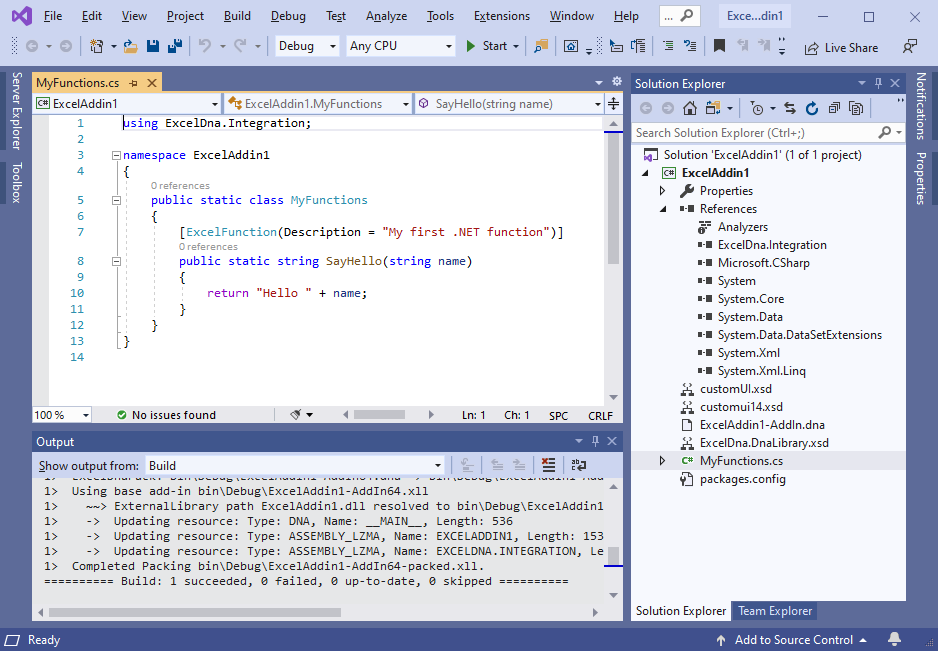Viewport: 938px width, 651px height.
Task: Click the Undo arrow icon
Action: point(205,46)
